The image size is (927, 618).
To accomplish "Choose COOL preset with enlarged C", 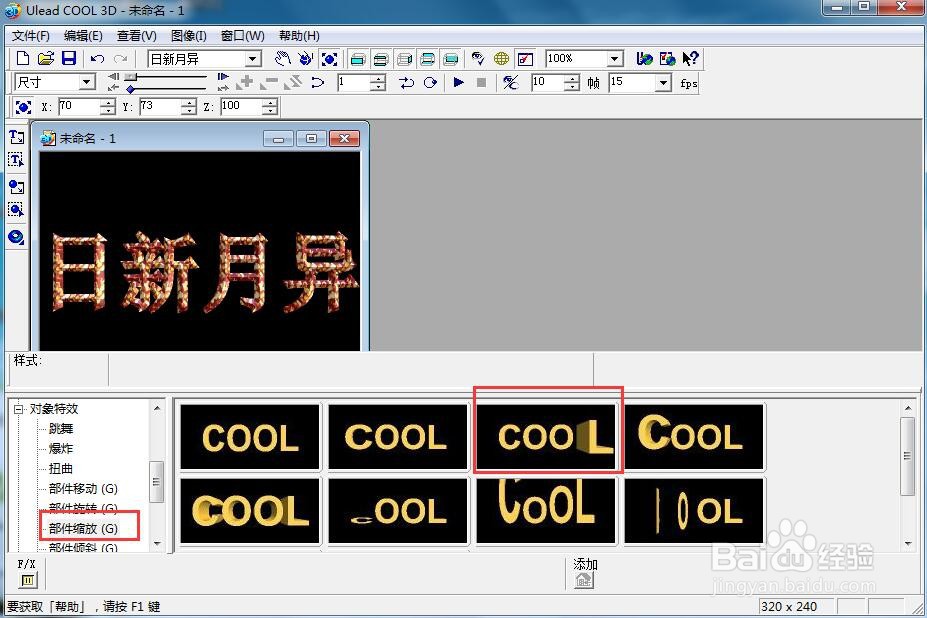I will pos(694,437).
